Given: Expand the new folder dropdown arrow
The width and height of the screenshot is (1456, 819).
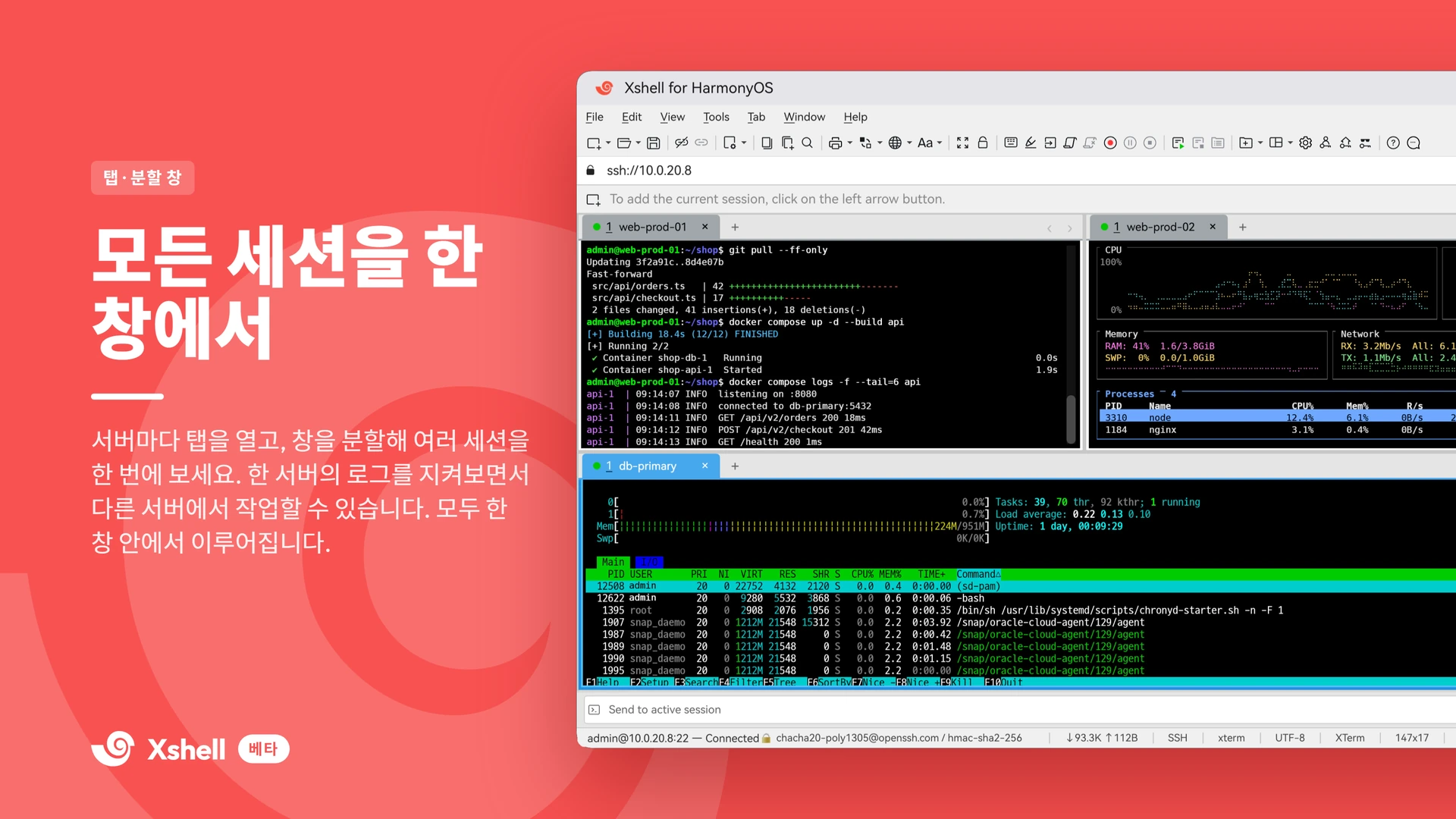Looking at the screenshot, I should pos(1260,143).
